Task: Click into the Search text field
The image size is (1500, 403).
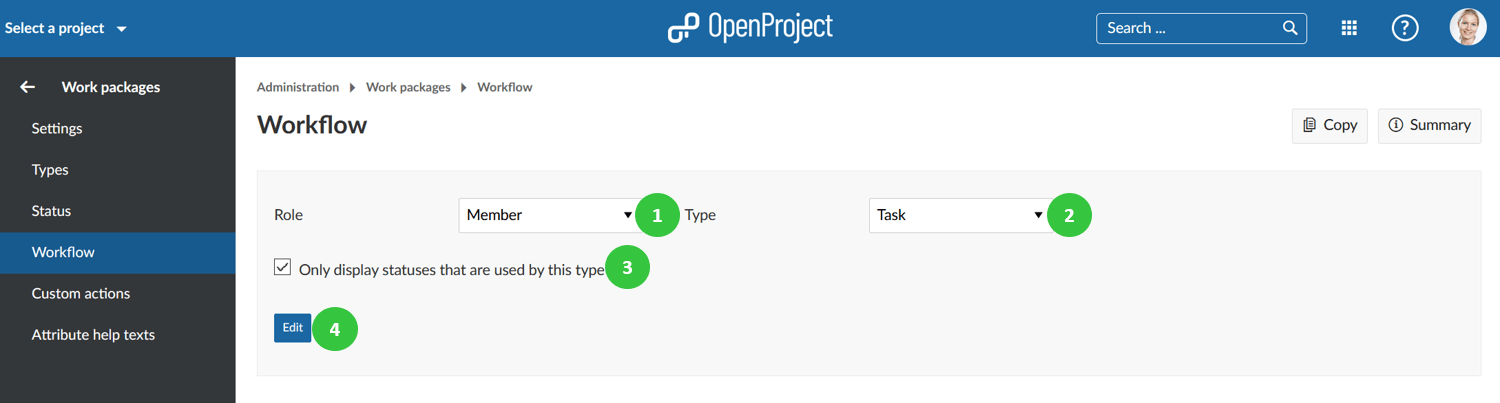Action: (1188, 28)
